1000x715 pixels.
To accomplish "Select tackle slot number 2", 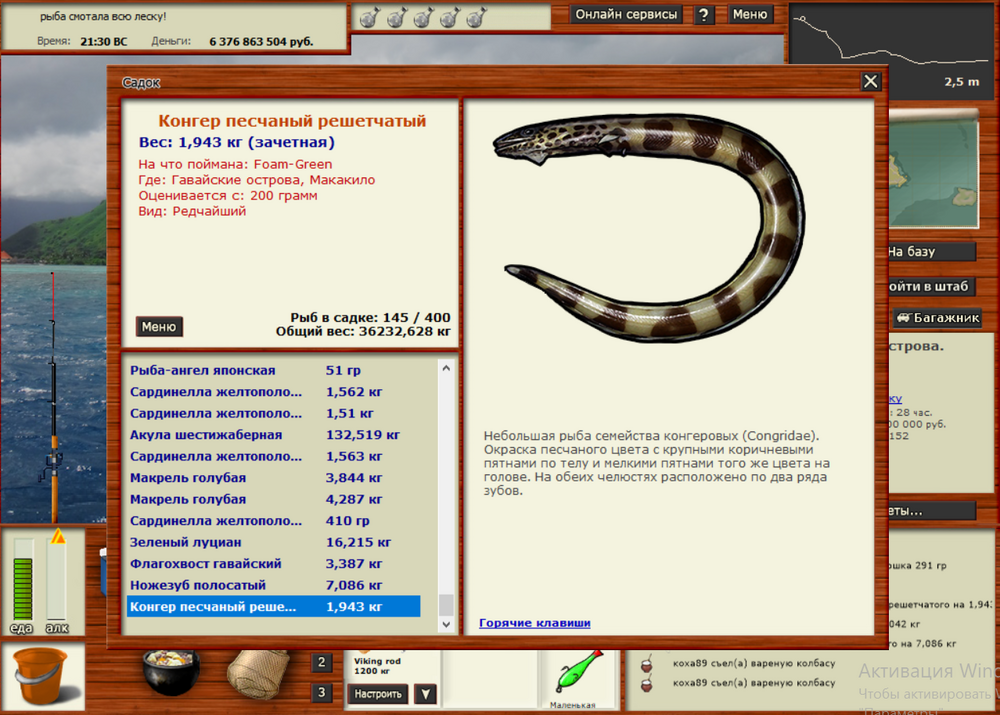I will (x=322, y=662).
